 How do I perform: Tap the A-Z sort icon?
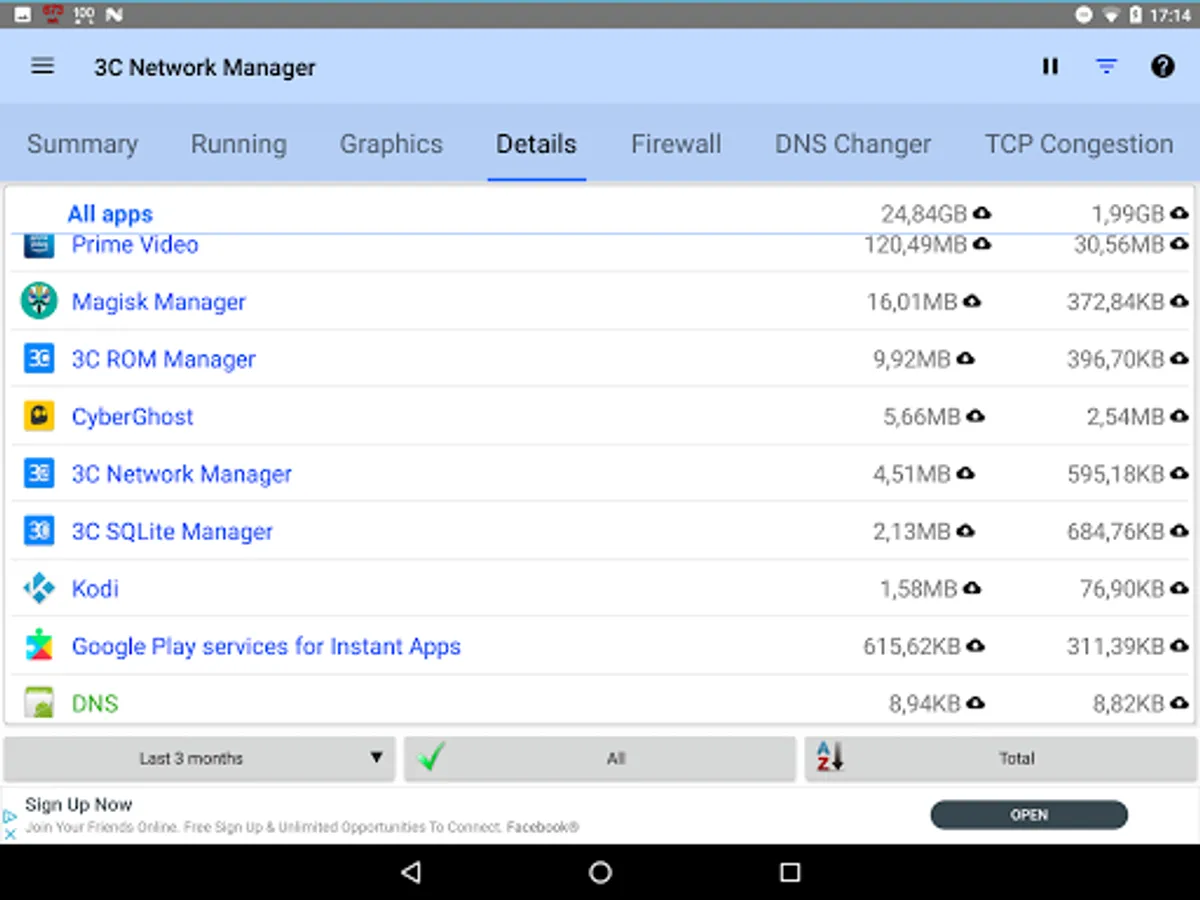tap(830, 757)
